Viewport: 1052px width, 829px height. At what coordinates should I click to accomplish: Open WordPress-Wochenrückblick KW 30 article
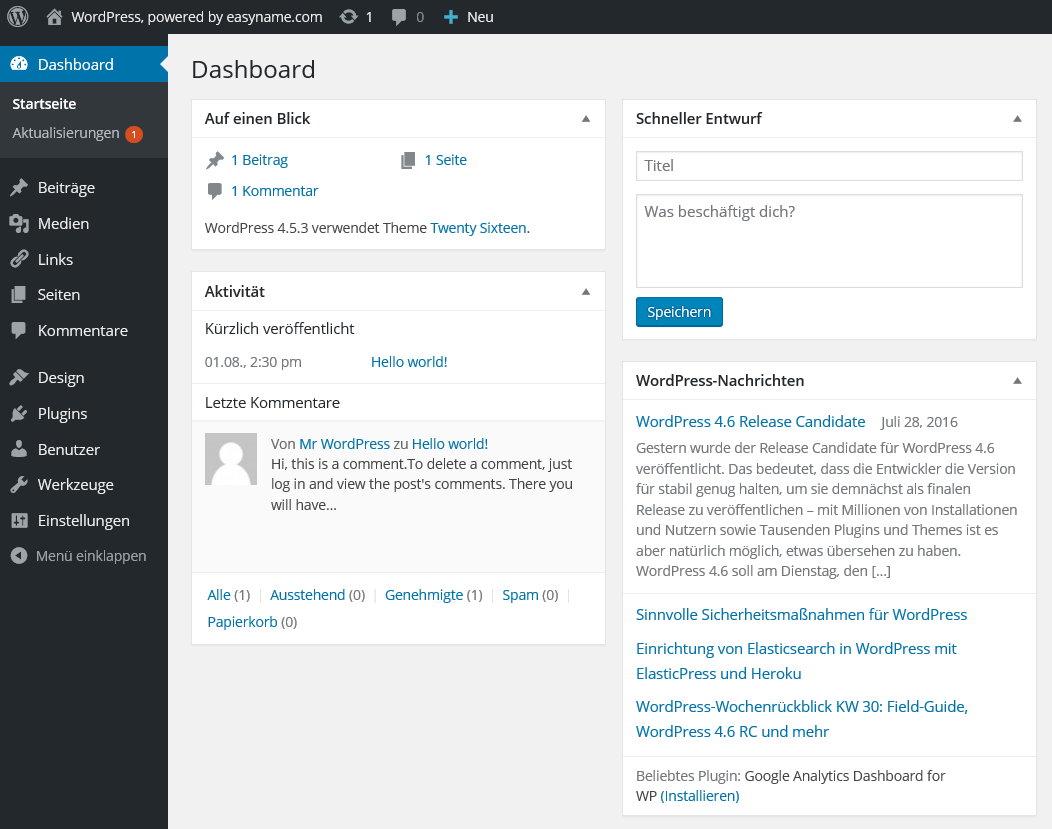click(802, 719)
